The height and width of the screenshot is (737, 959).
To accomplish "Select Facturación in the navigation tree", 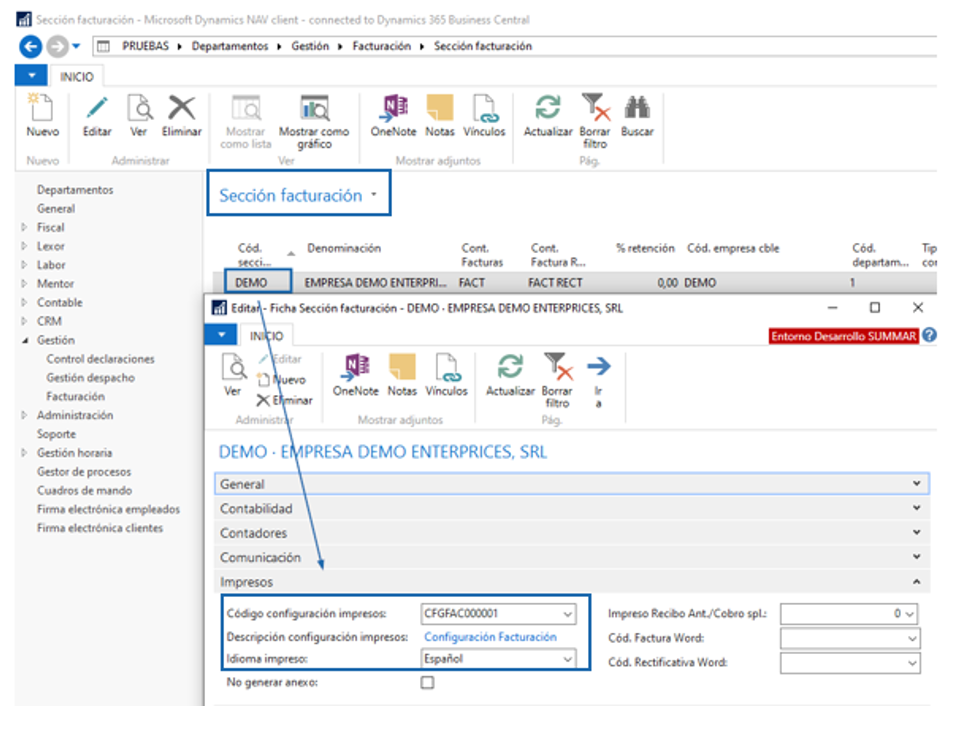I will tap(75, 397).
